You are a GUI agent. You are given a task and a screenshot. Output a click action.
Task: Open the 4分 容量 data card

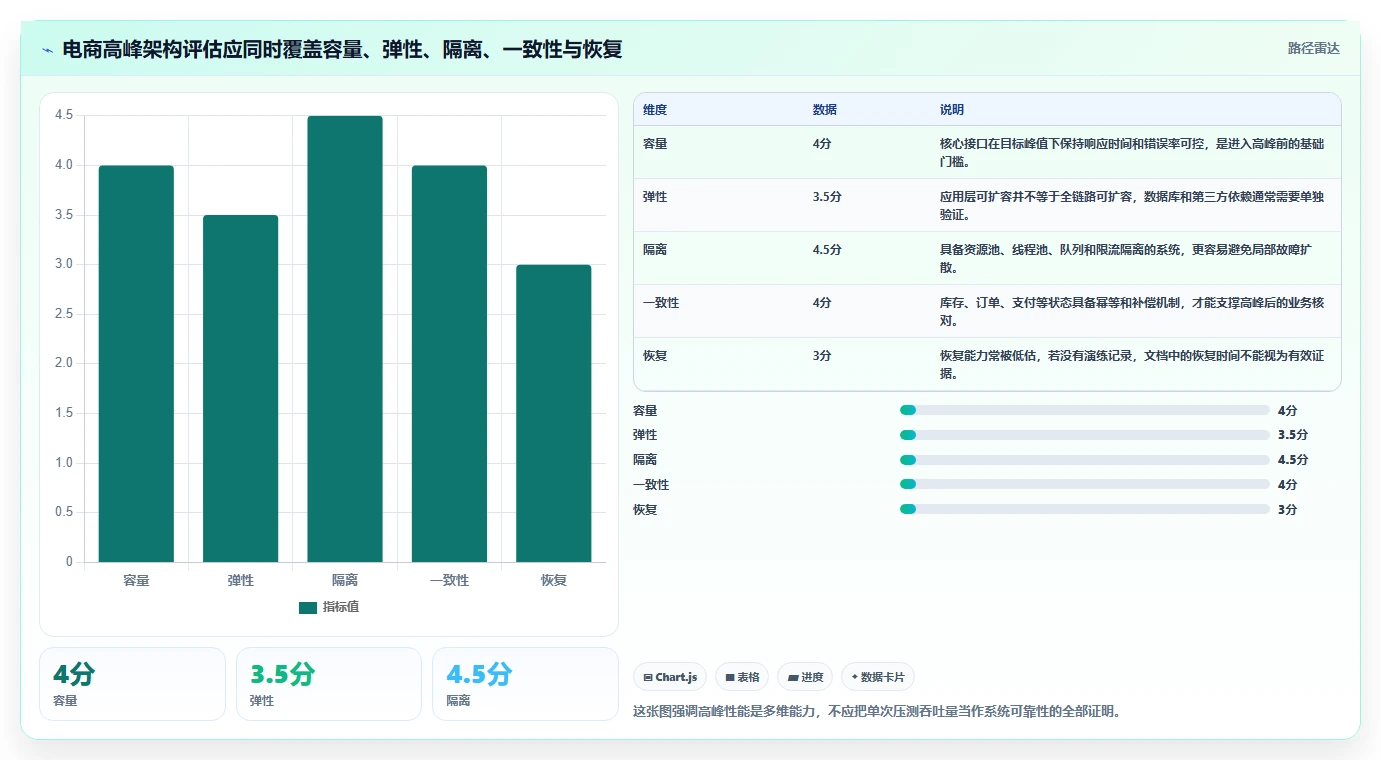click(132, 684)
